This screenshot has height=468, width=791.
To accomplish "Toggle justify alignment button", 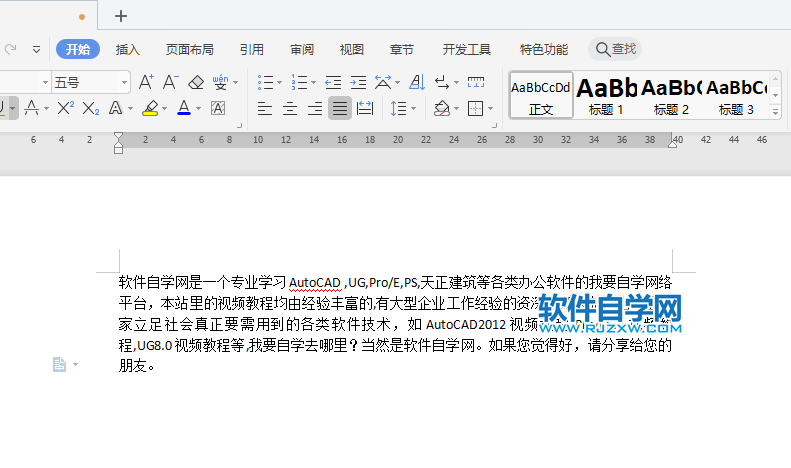I will pyautogui.click(x=340, y=108).
